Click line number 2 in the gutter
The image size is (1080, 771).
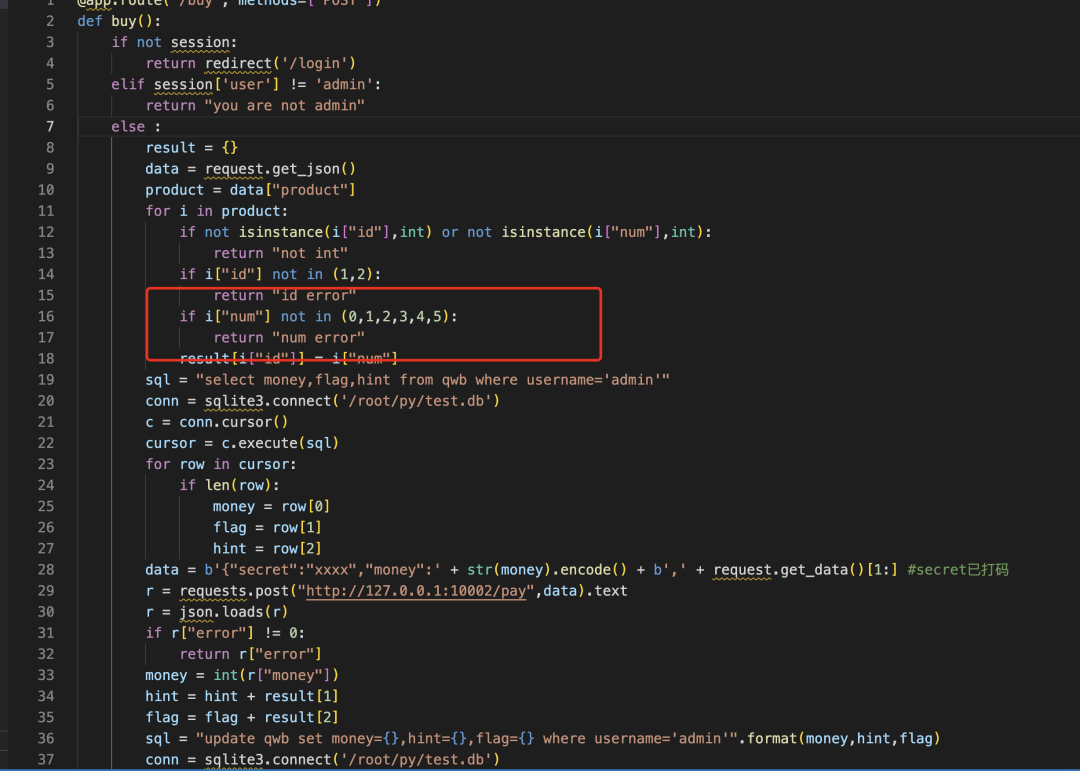[50, 21]
